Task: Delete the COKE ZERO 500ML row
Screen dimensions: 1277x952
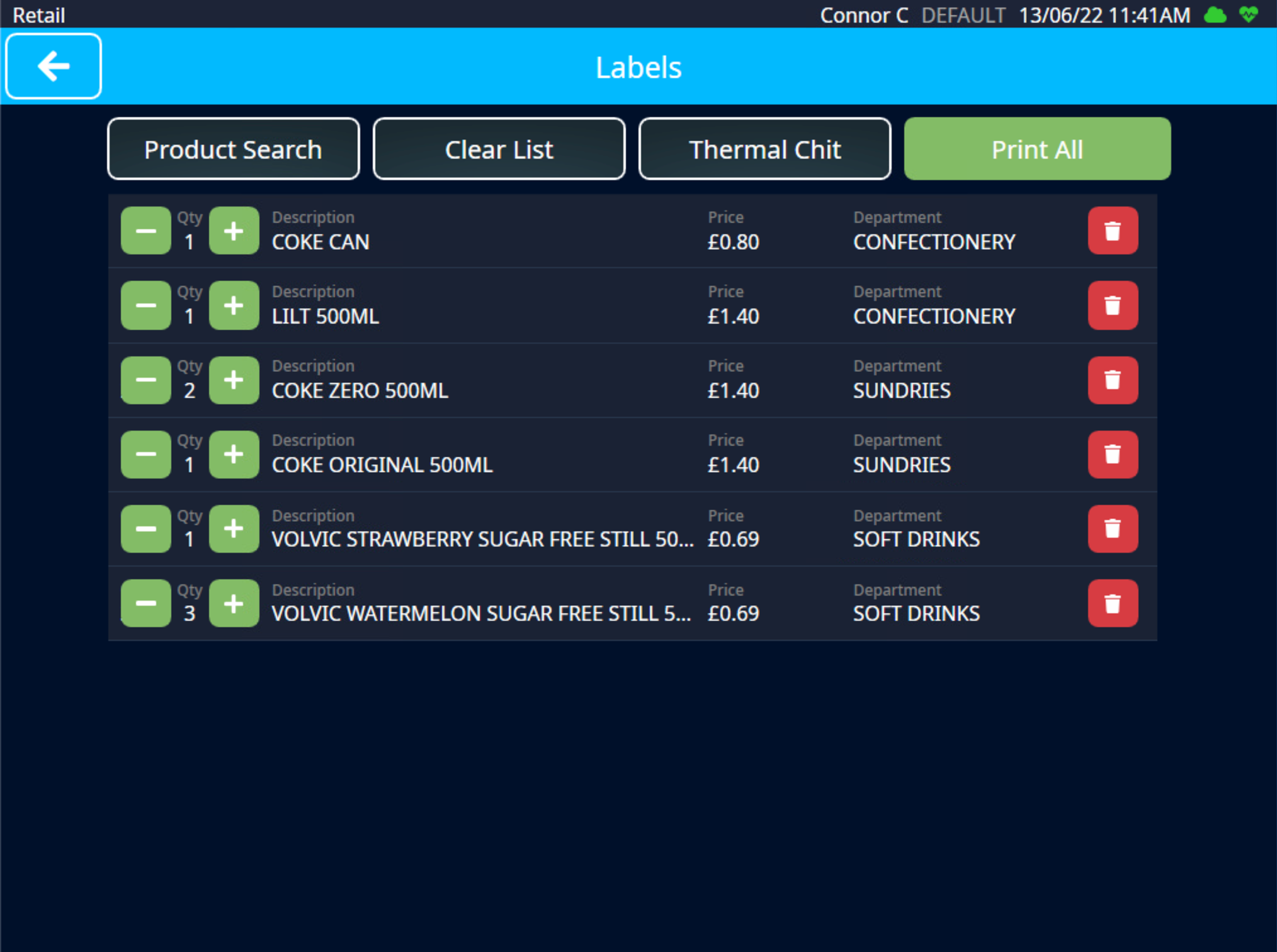Action: [x=1113, y=380]
